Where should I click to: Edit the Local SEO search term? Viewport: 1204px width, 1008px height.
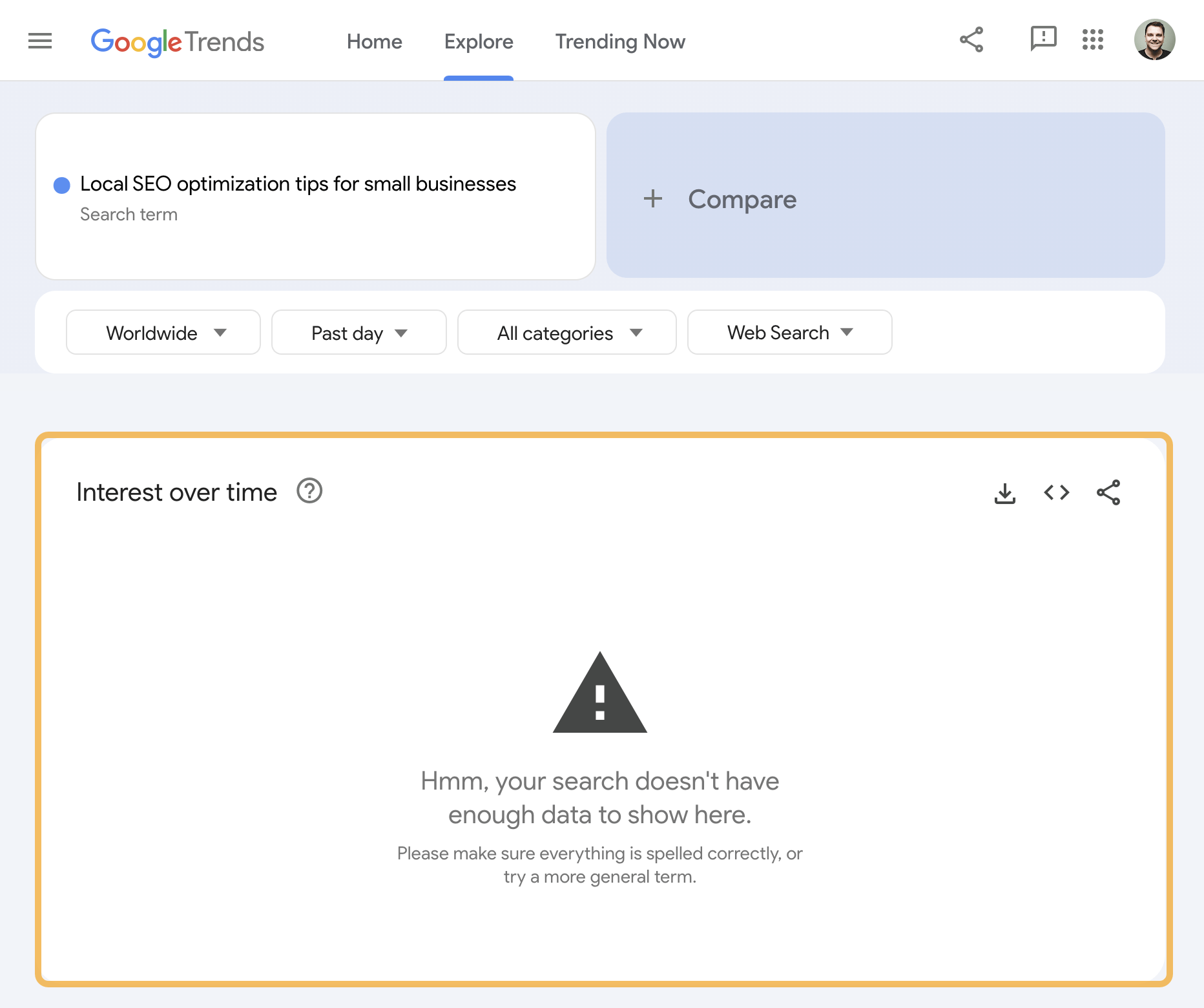298,184
